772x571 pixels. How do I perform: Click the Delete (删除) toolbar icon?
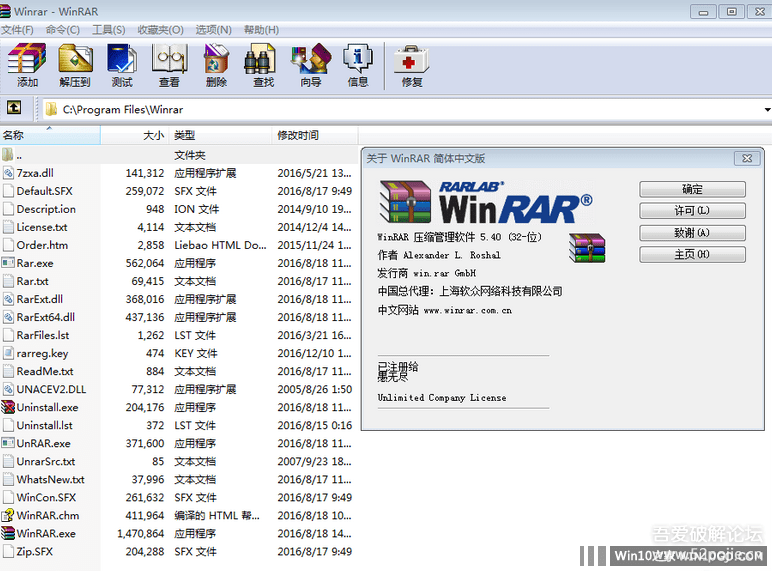click(x=217, y=58)
